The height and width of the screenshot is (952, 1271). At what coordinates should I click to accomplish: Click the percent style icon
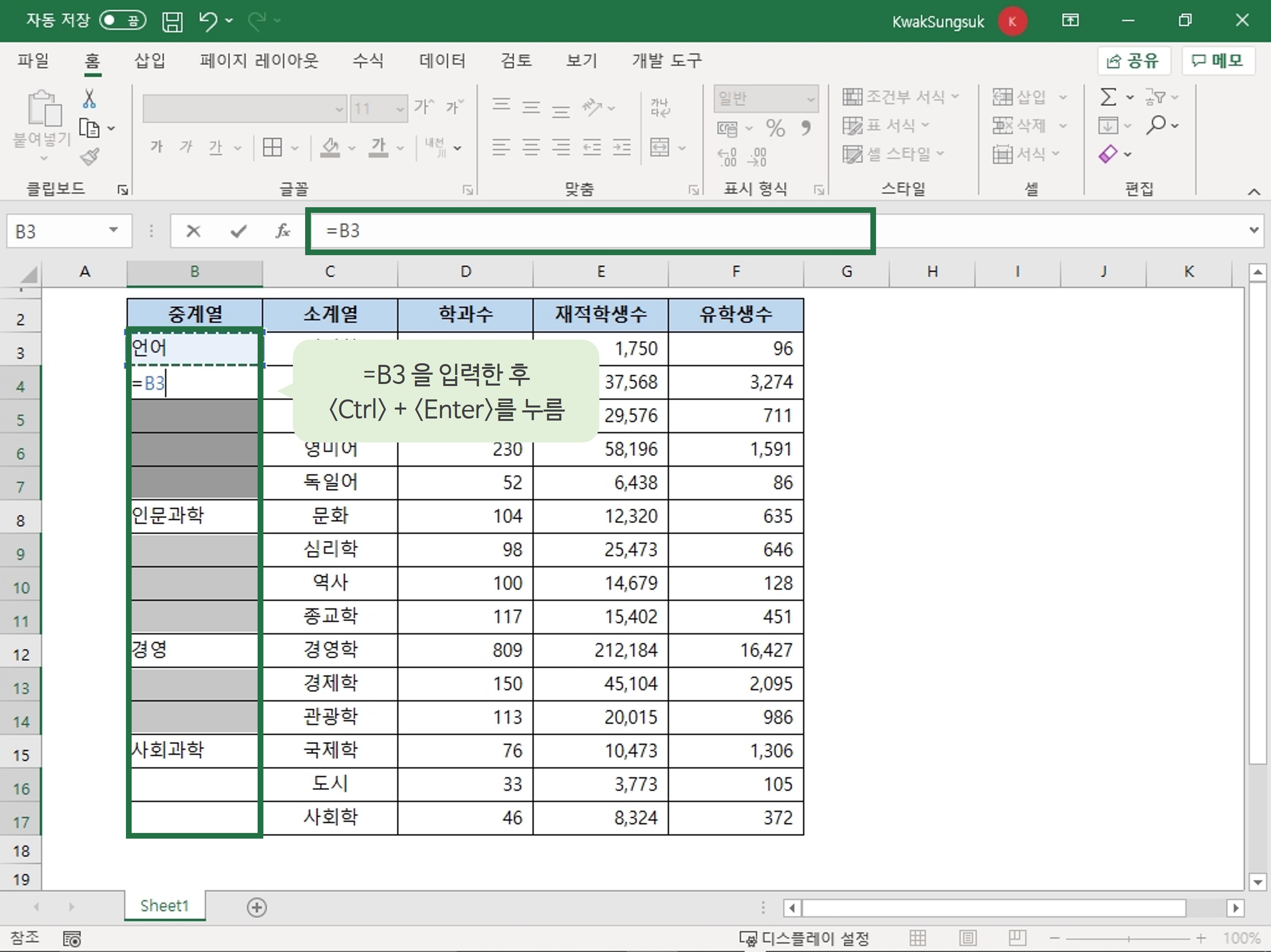click(775, 128)
